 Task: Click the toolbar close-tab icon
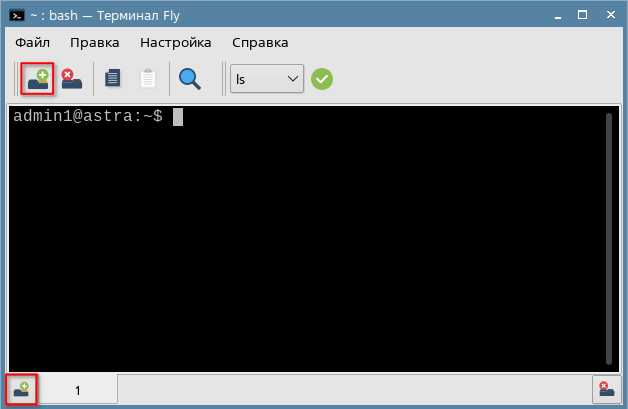(x=71, y=78)
